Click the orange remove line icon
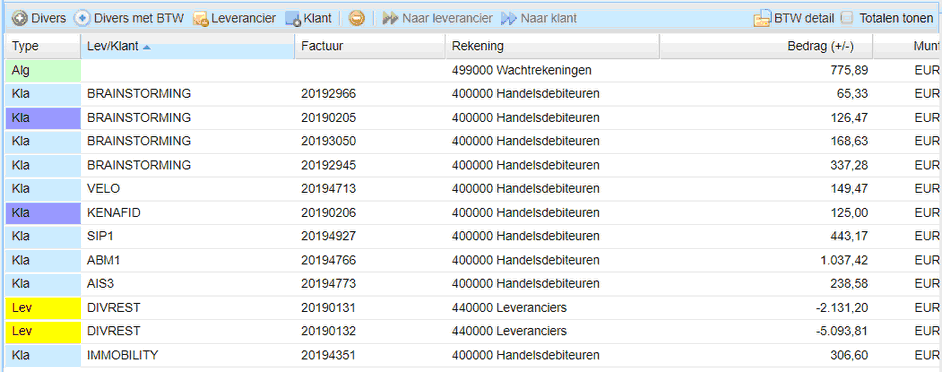The image size is (942, 372). click(x=356, y=19)
